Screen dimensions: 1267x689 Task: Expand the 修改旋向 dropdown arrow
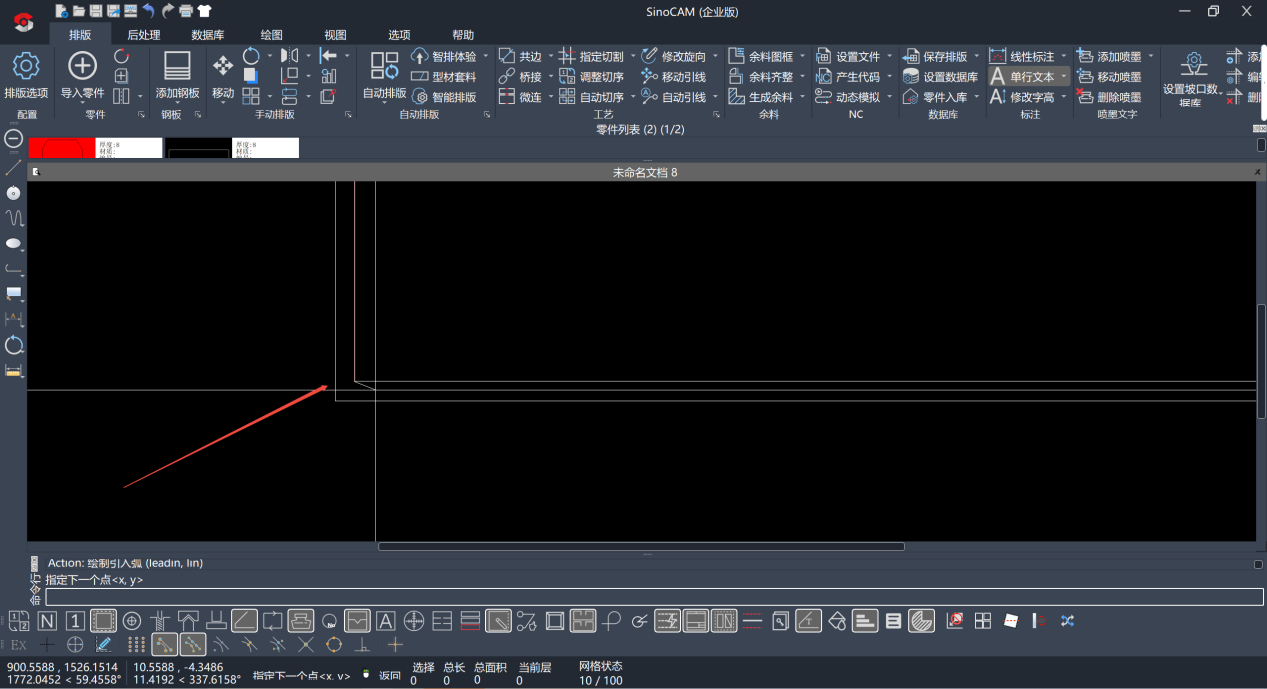click(x=715, y=57)
